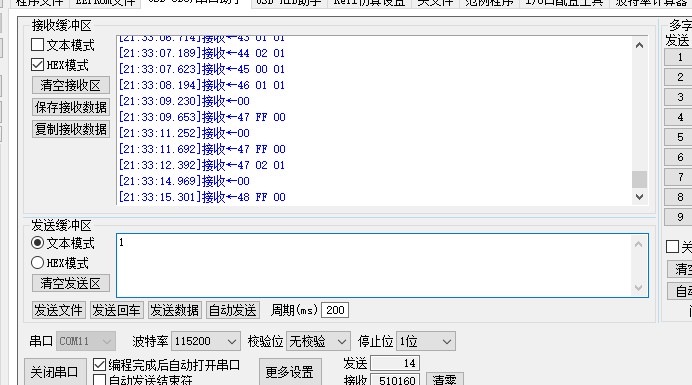Image resolution: width=692 pixels, height=385 pixels.
Task: Focus the send buffer text area
Action: pyautogui.click(x=375, y=265)
